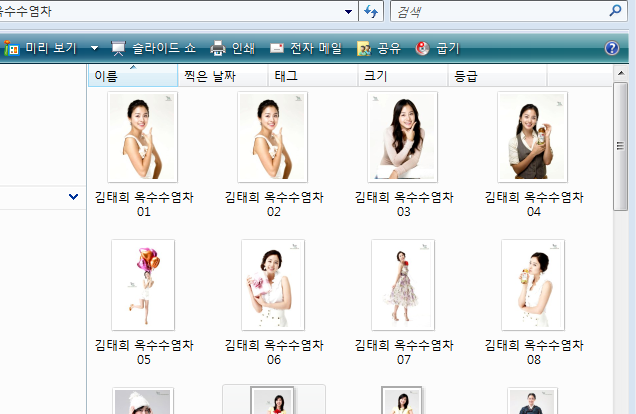Select thumbnail 김태희 옥수수염차 08
636x414 pixels.
533,285
